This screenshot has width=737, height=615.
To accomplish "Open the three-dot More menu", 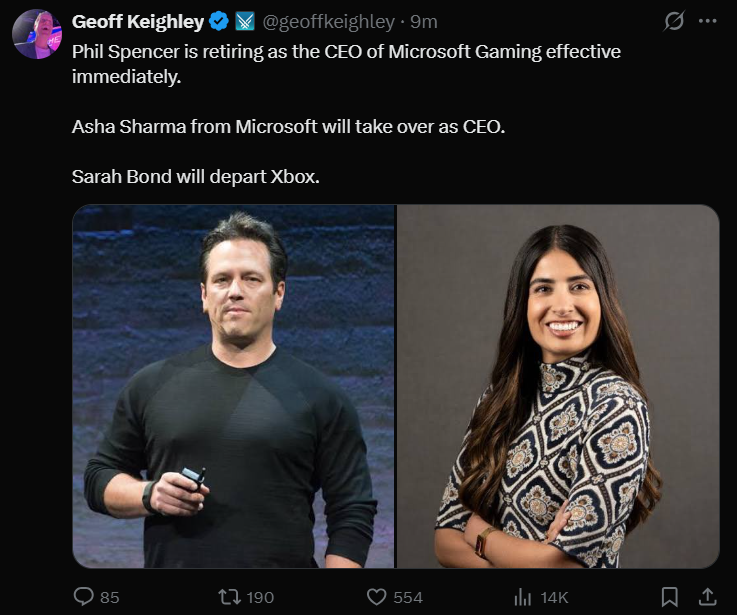I will (708, 21).
